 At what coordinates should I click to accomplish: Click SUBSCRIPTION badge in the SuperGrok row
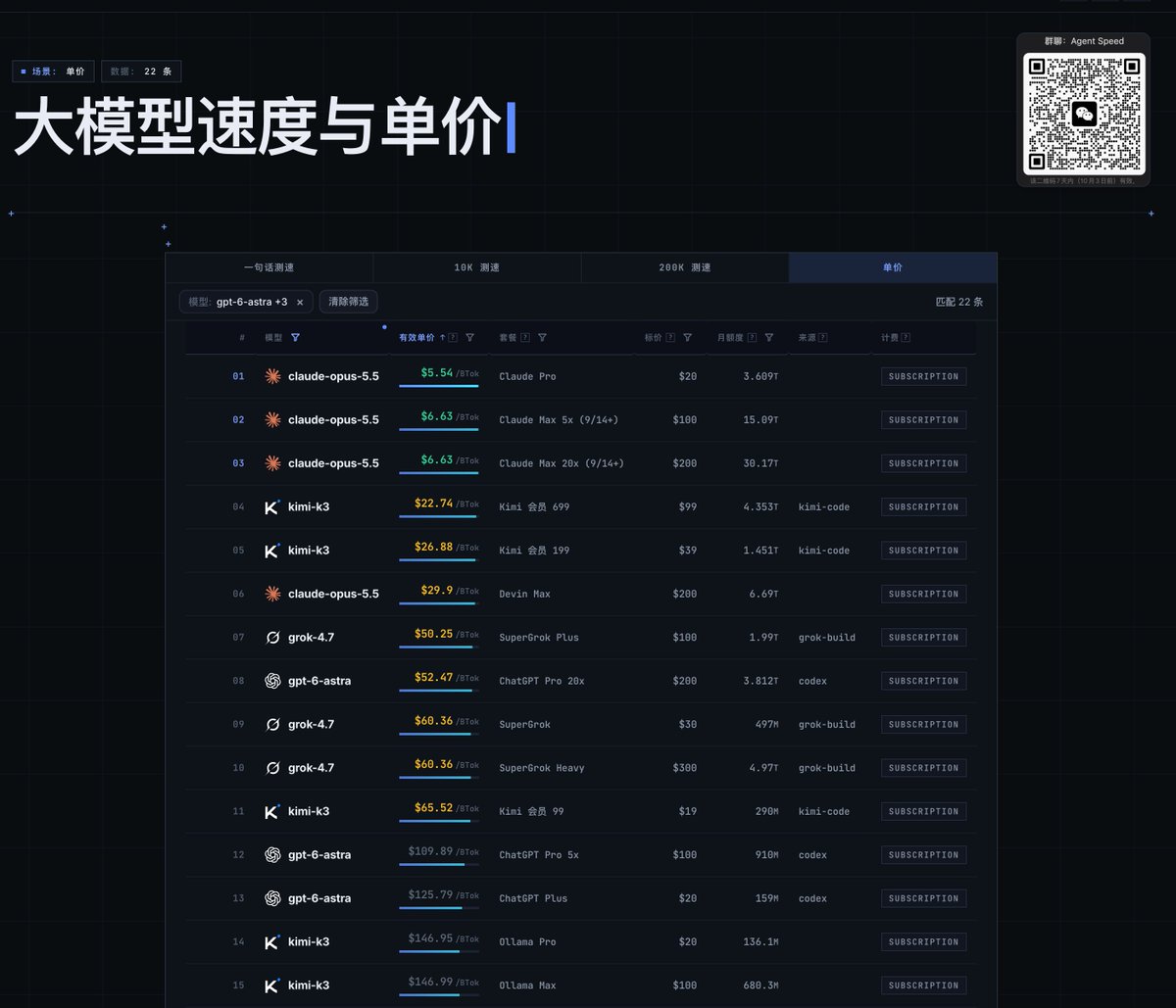(923, 724)
